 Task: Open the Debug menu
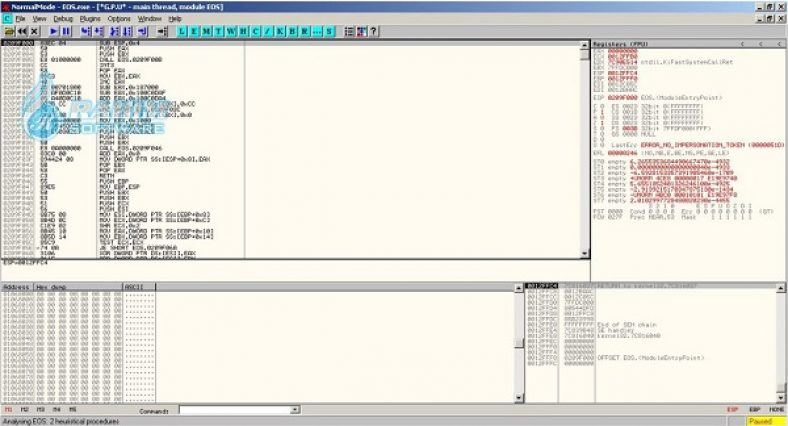[63, 19]
